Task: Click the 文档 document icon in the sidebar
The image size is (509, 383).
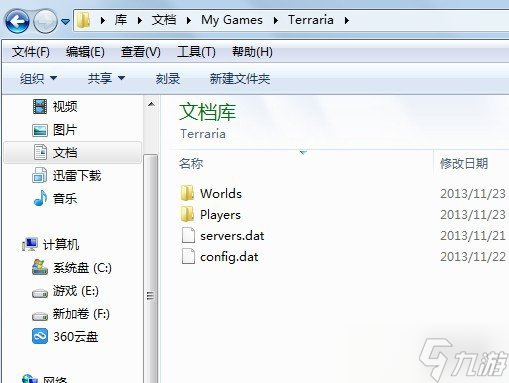Action: tap(40, 152)
